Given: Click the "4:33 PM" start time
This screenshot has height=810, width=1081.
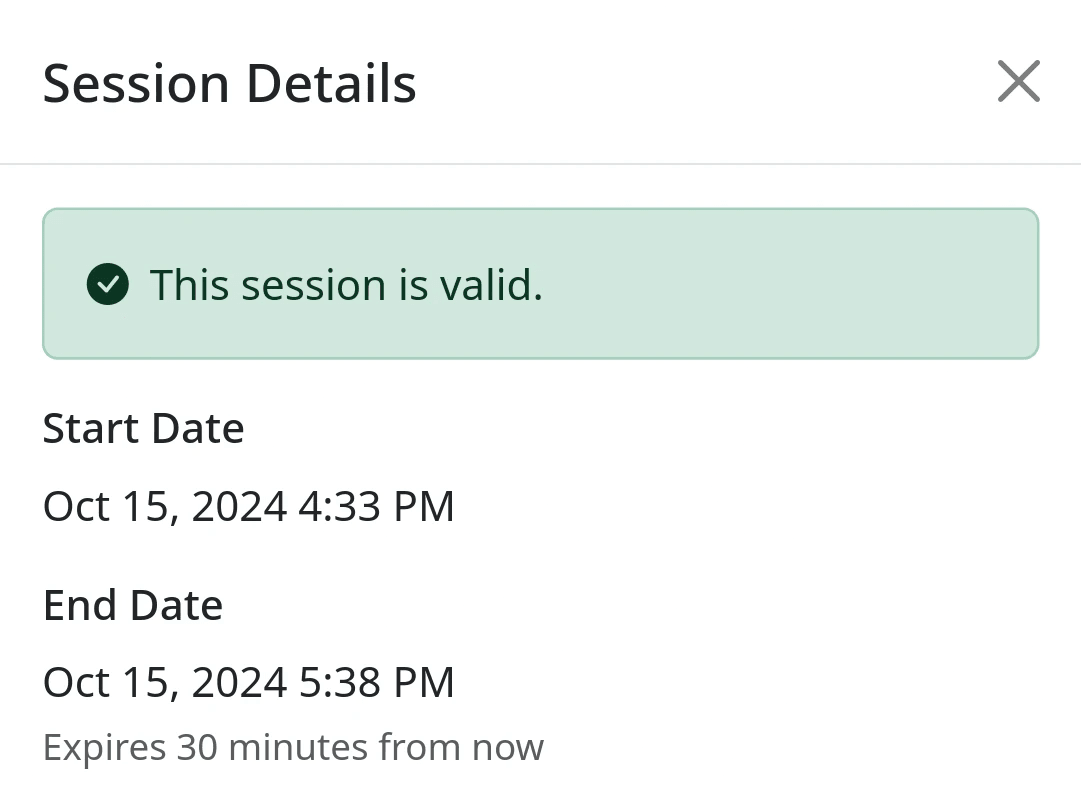Looking at the screenshot, I should [x=377, y=506].
